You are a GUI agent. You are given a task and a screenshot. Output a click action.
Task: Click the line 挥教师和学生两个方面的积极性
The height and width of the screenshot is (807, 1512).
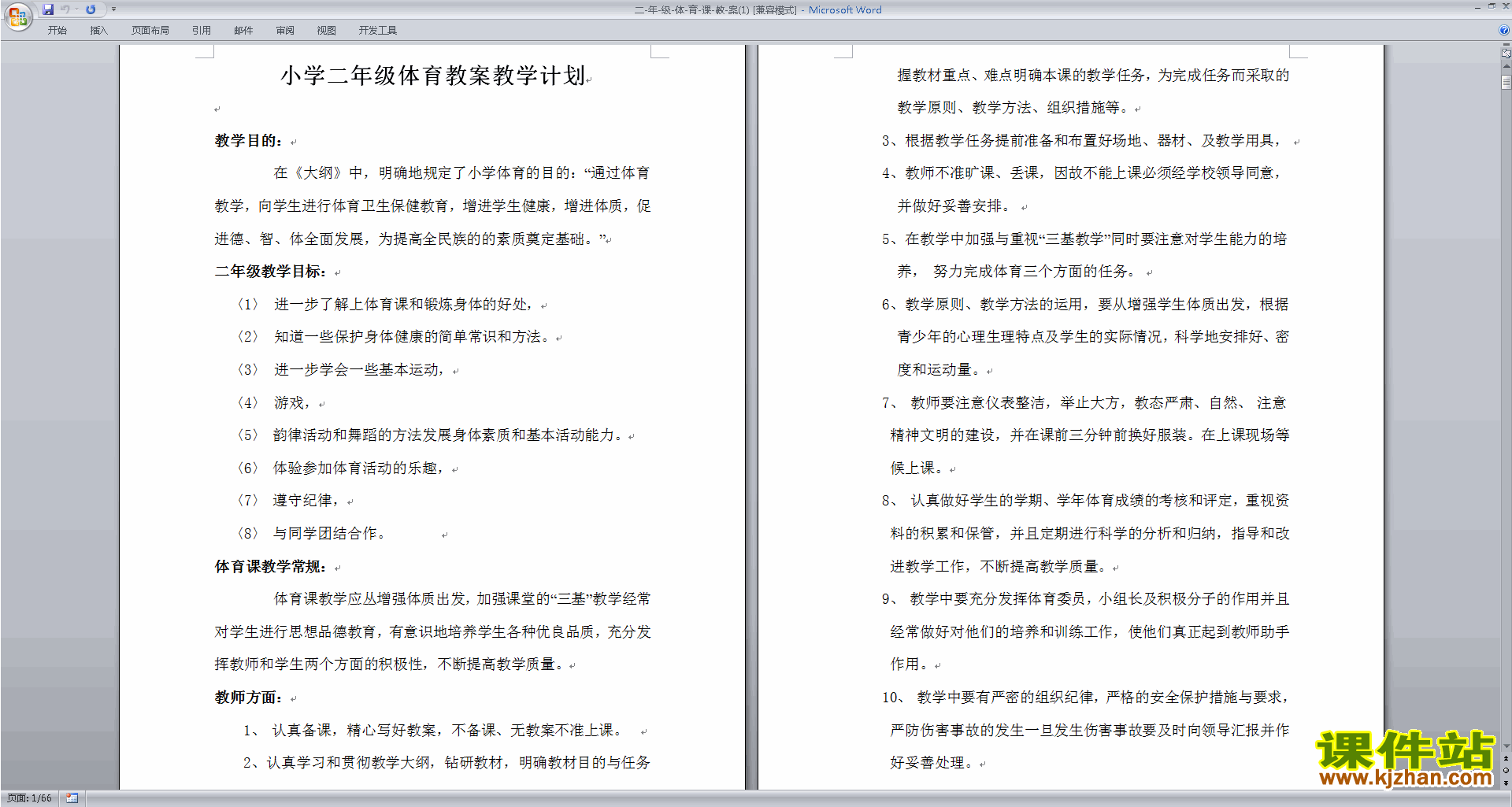391,664
